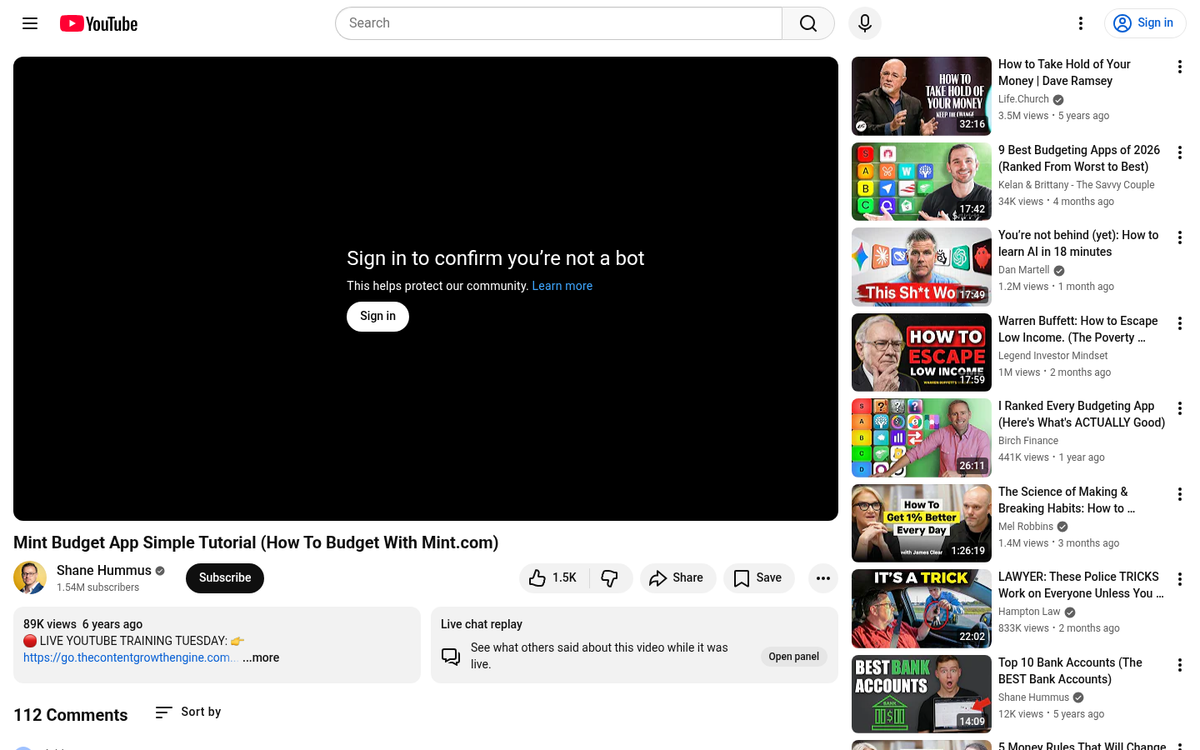The height and width of the screenshot is (750, 1200).
Task: Expand the video description with ...more
Action: pos(260,657)
